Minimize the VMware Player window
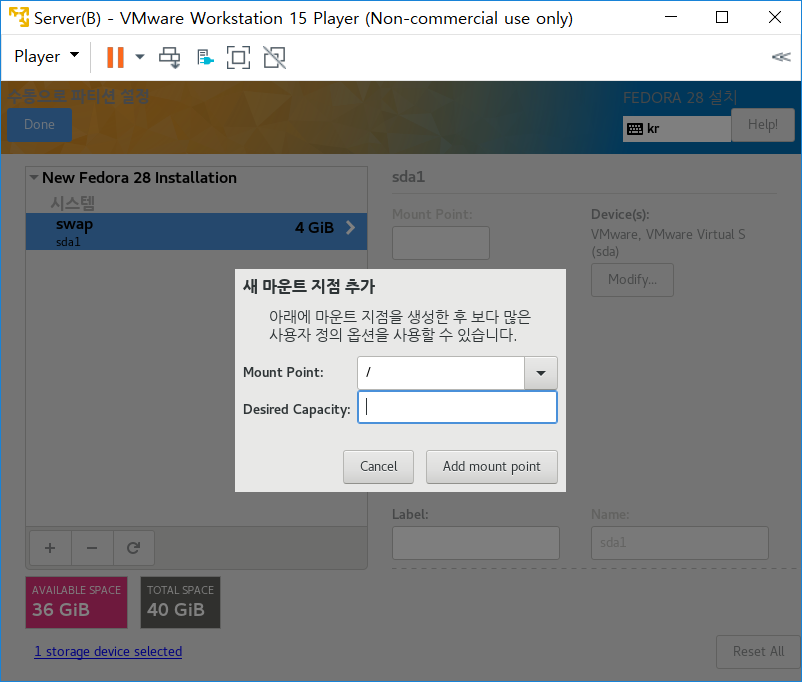802x682 pixels. (x=671, y=17)
